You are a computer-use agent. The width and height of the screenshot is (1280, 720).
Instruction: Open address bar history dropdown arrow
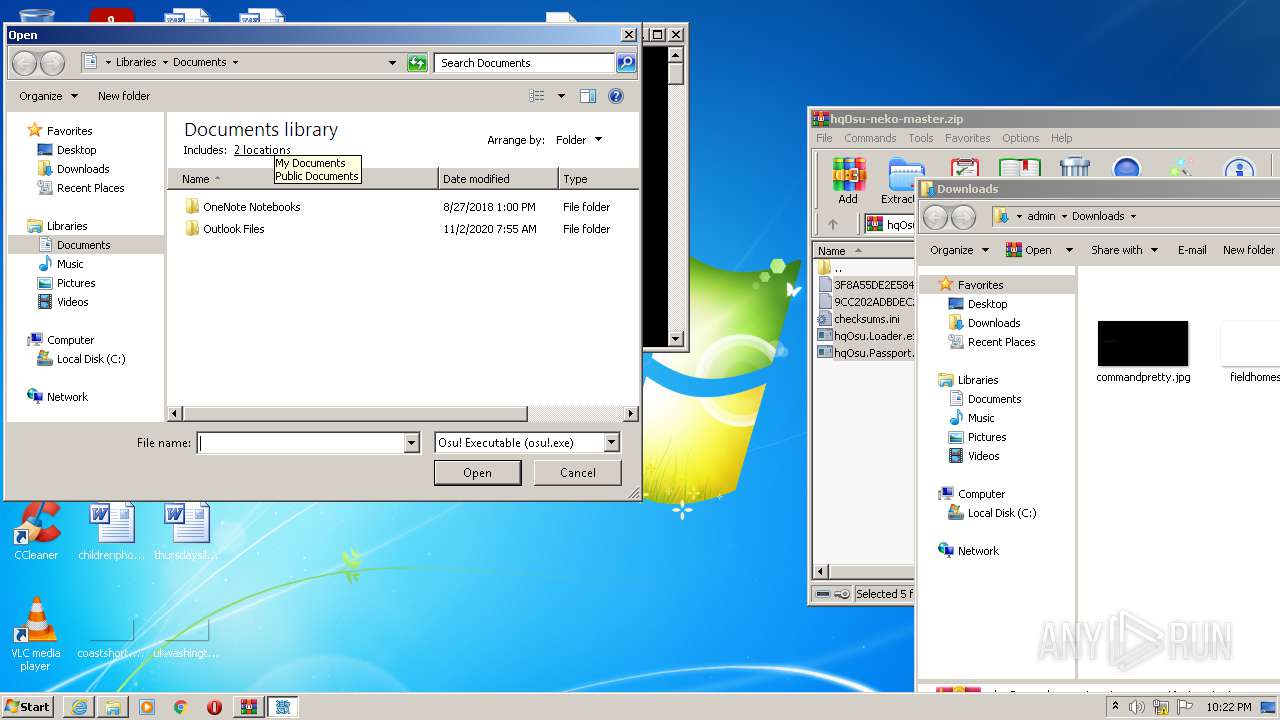pos(392,63)
